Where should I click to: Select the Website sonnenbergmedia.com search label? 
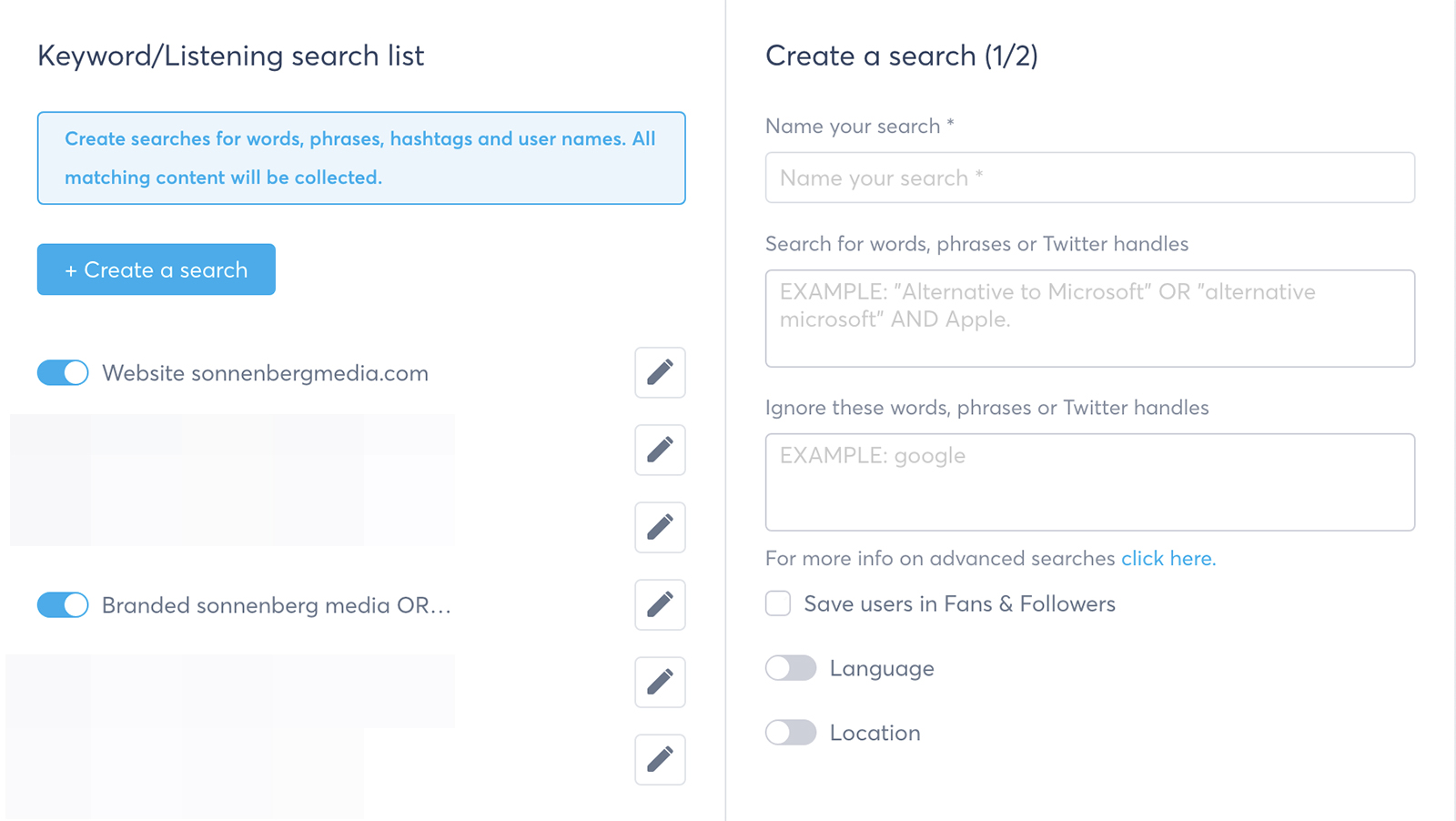[265, 373]
